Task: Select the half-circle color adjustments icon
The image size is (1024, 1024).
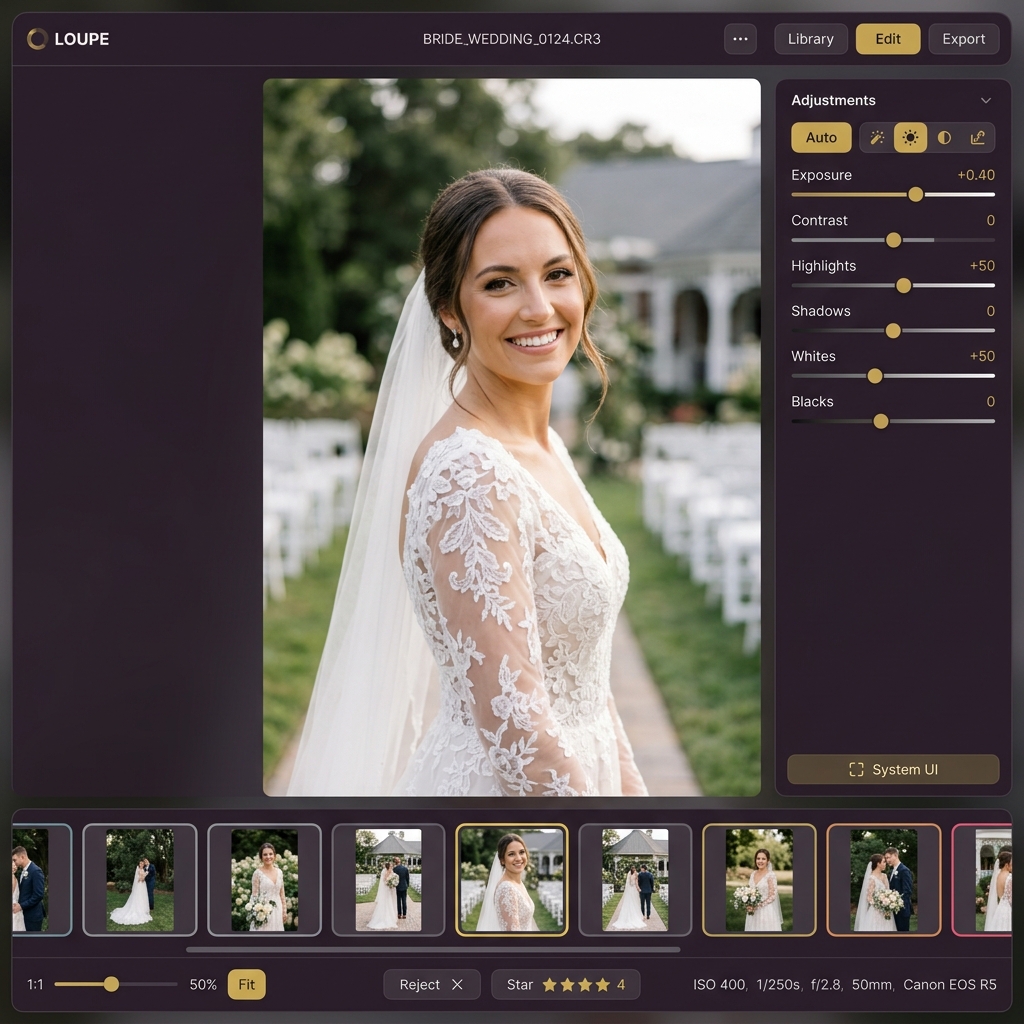Action: pos(944,137)
